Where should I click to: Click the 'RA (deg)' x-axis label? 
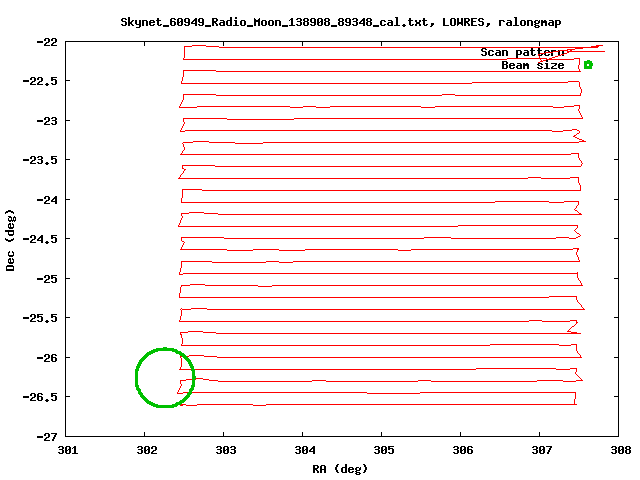339,468
